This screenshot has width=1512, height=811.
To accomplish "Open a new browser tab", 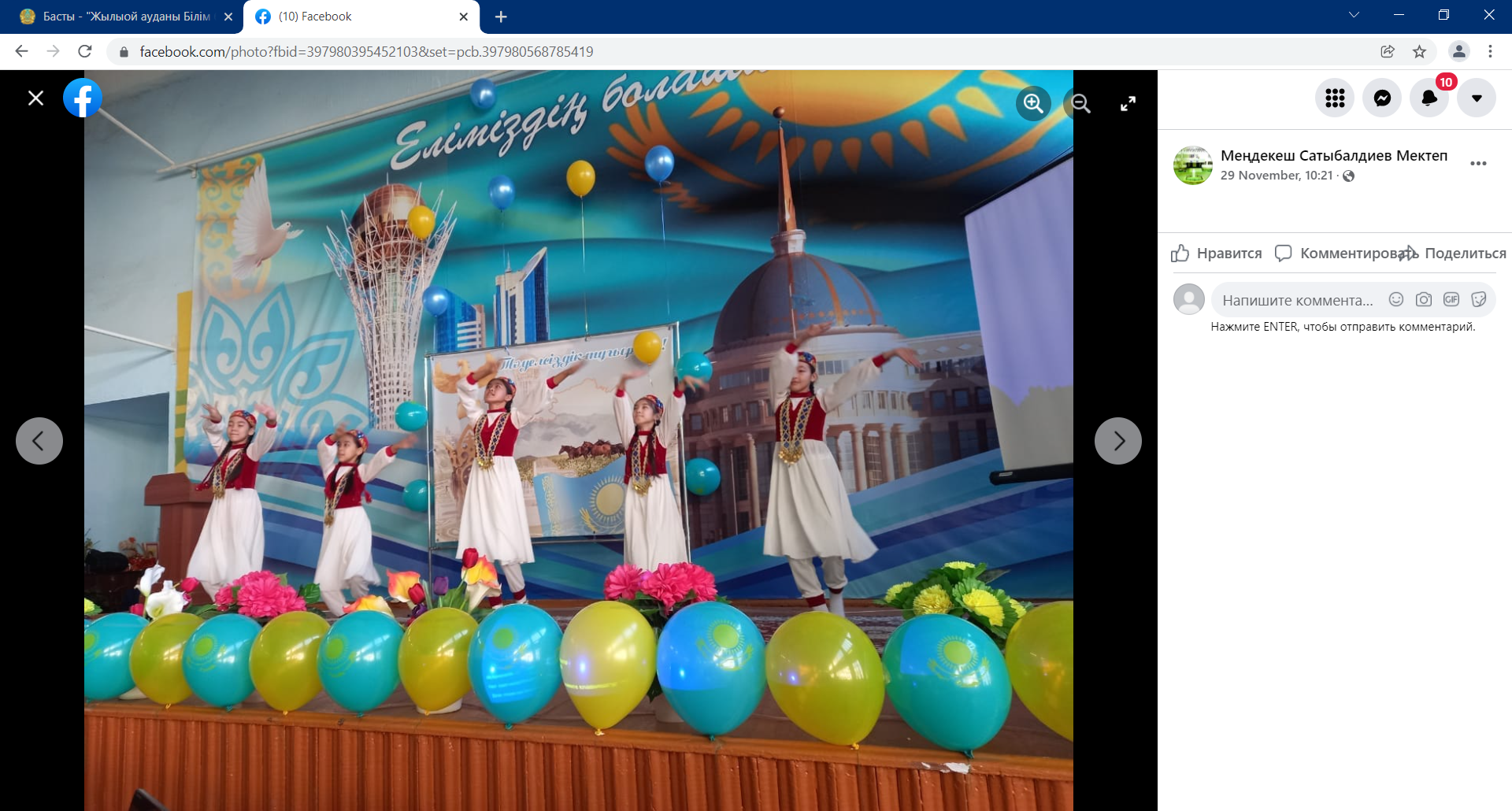I will tap(501, 17).
